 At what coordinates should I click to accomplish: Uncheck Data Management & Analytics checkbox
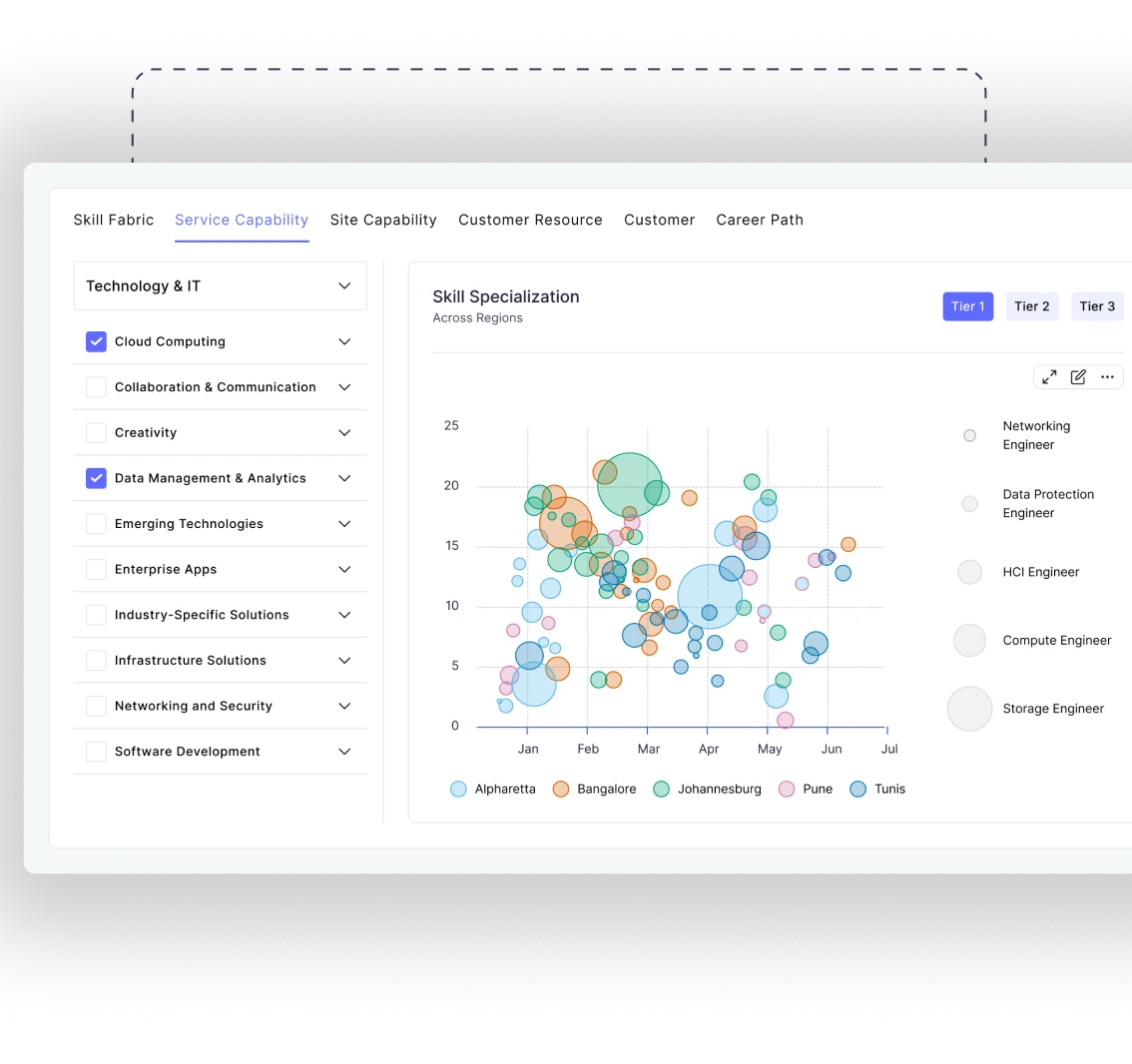click(x=96, y=478)
